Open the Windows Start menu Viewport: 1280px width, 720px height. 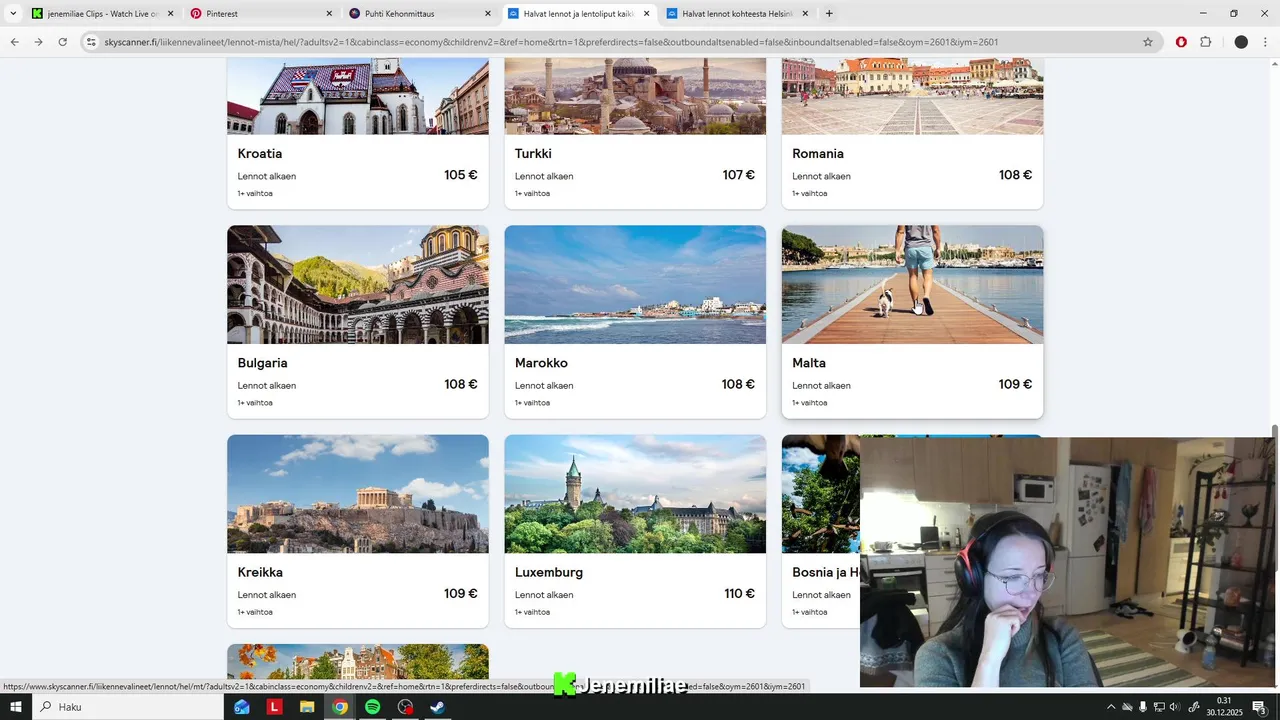click(15, 707)
